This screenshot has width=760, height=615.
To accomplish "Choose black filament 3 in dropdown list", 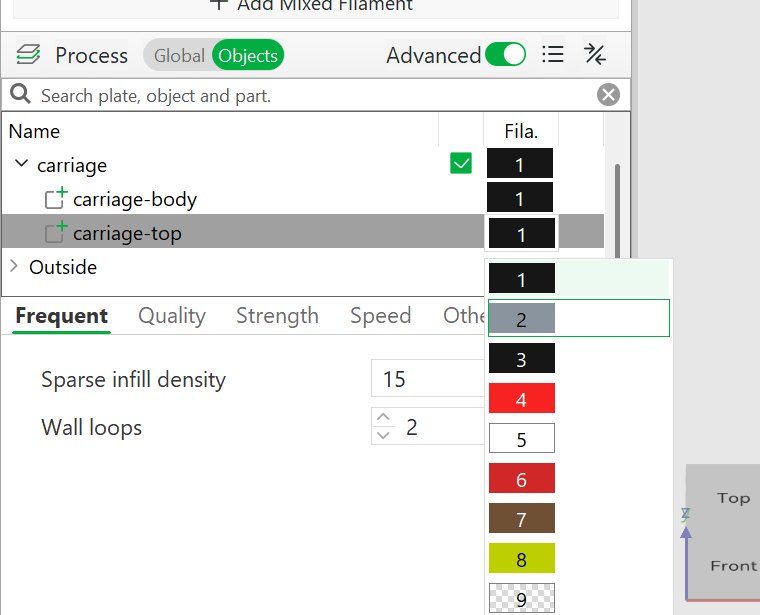I will point(522,358).
